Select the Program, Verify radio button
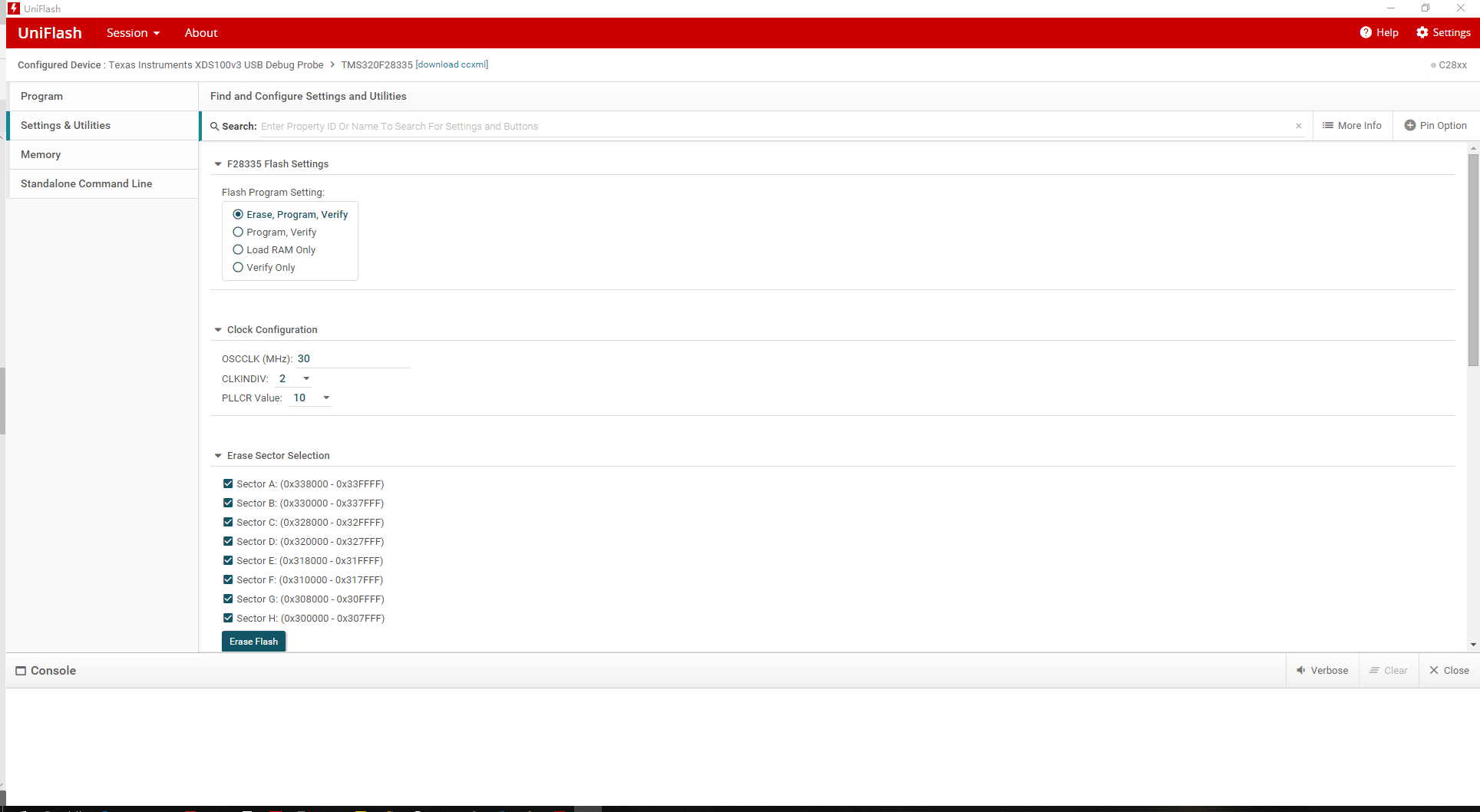 coord(238,232)
